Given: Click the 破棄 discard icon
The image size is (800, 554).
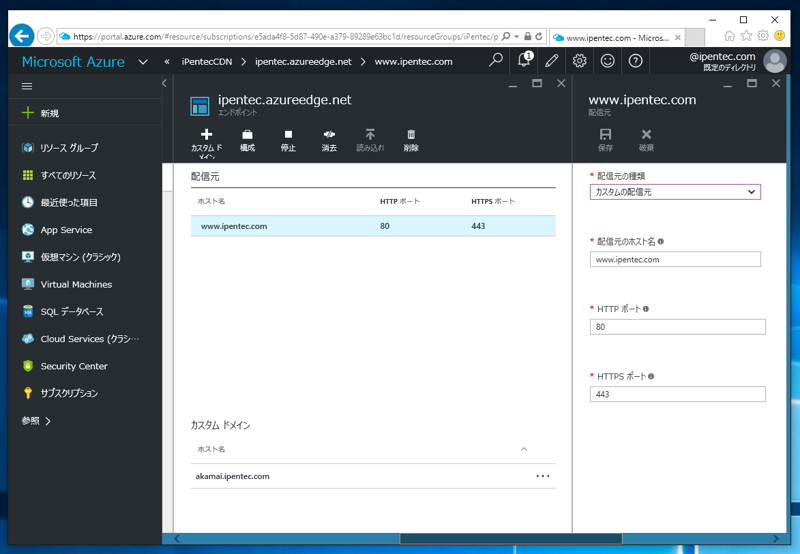Looking at the screenshot, I should (x=646, y=140).
